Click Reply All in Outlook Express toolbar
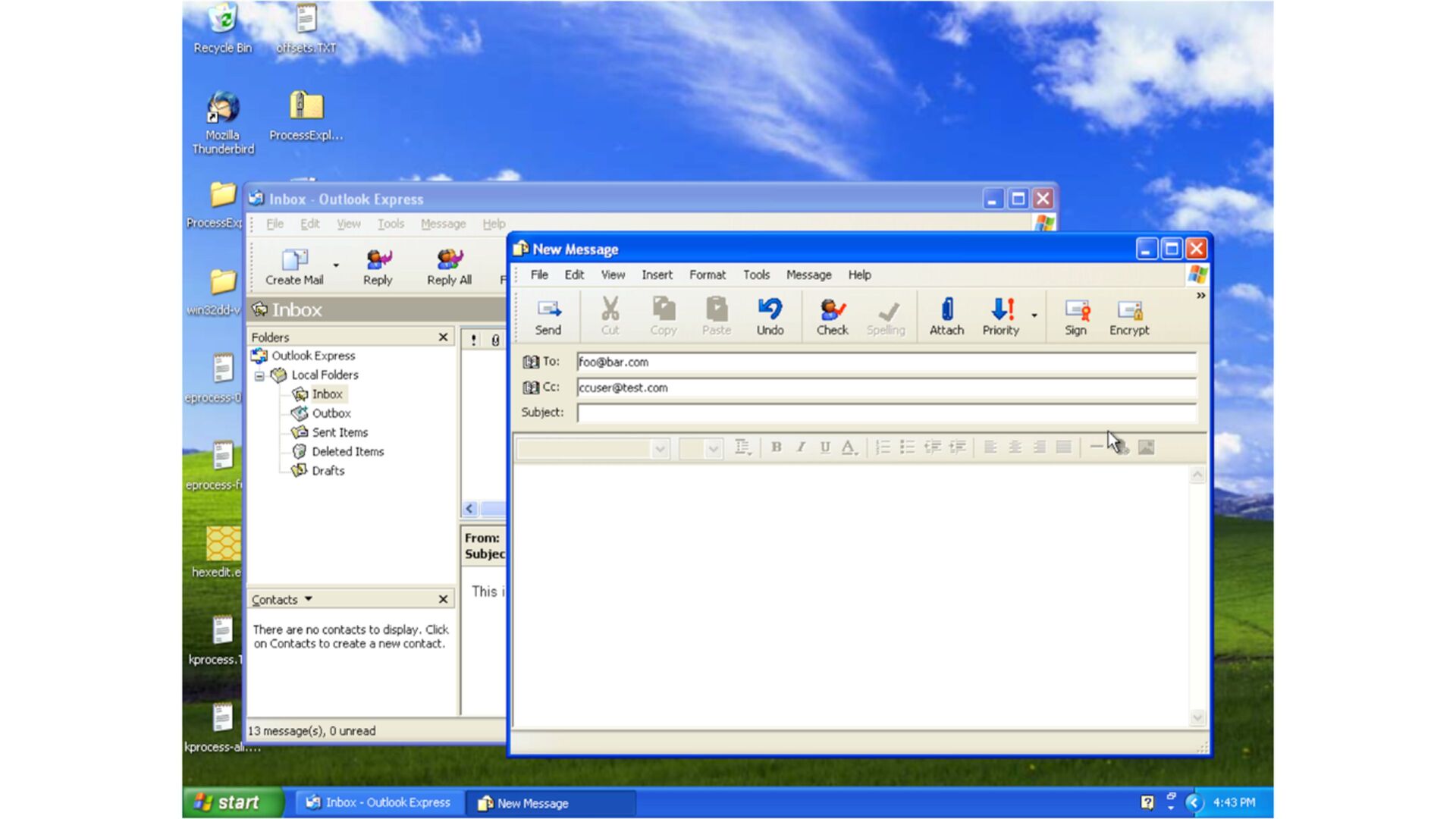This screenshot has width=1456, height=819. (x=449, y=267)
